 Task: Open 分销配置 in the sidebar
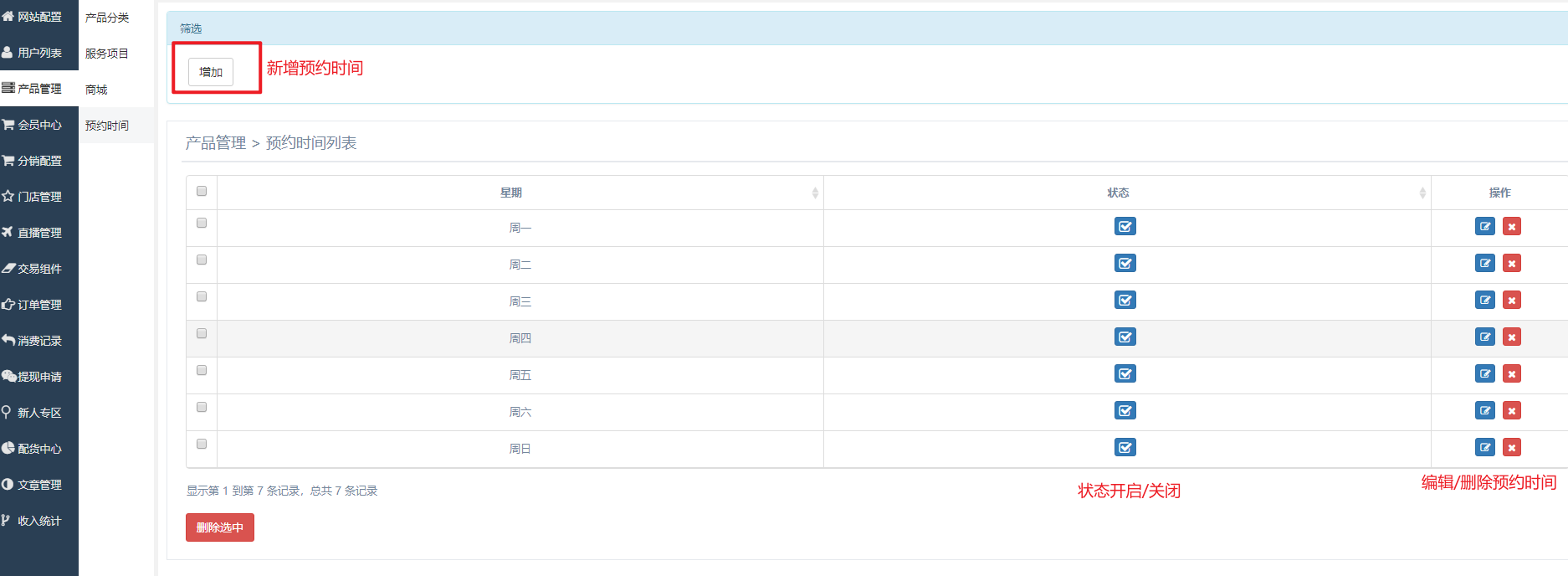pyautogui.click(x=39, y=161)
